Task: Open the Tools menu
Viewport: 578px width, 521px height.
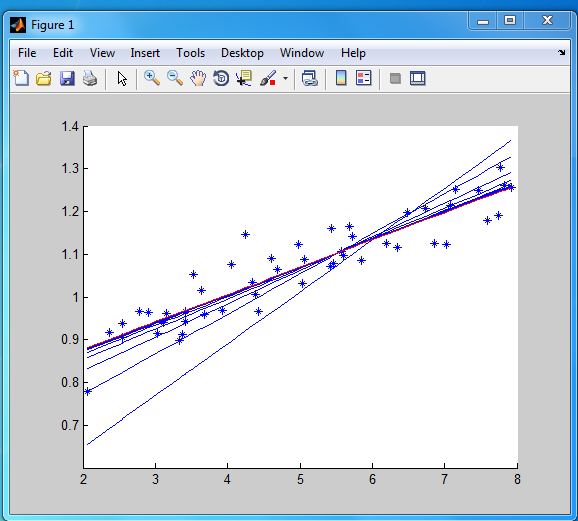Action: pyautogui.click(x=190, y=53)
